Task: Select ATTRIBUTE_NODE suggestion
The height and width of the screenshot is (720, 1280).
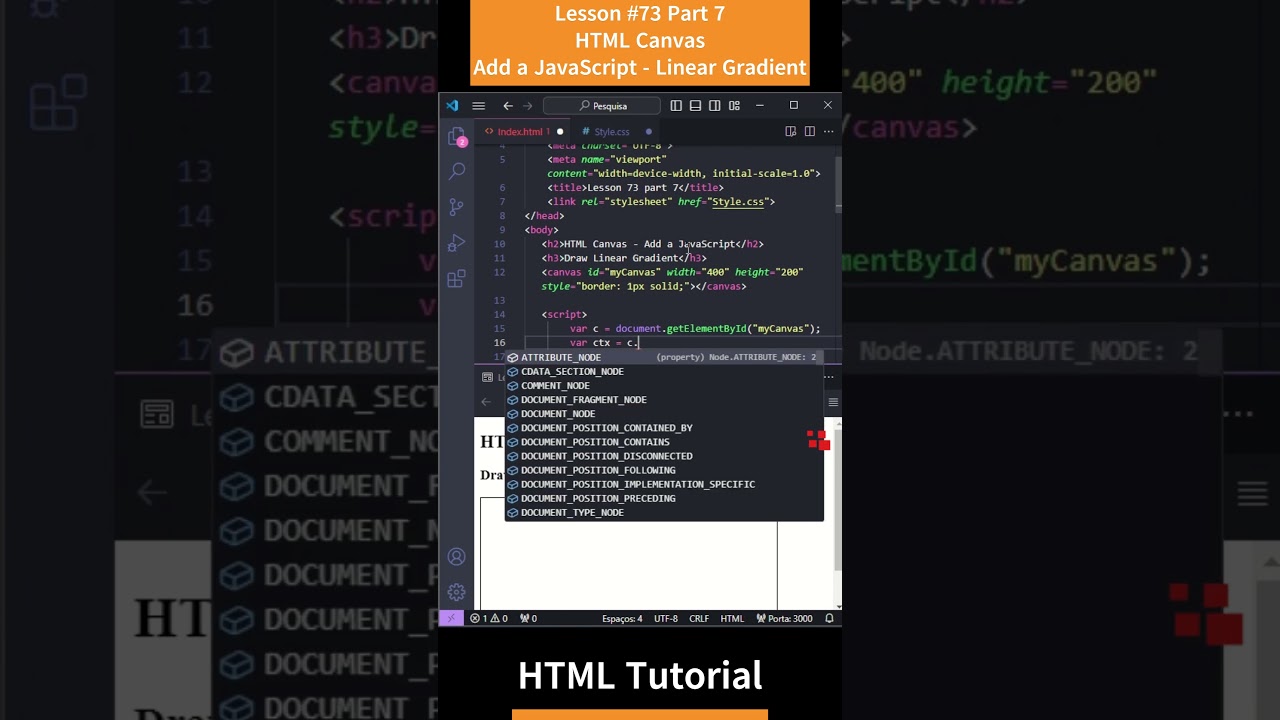Action: (x=664, y=357)
